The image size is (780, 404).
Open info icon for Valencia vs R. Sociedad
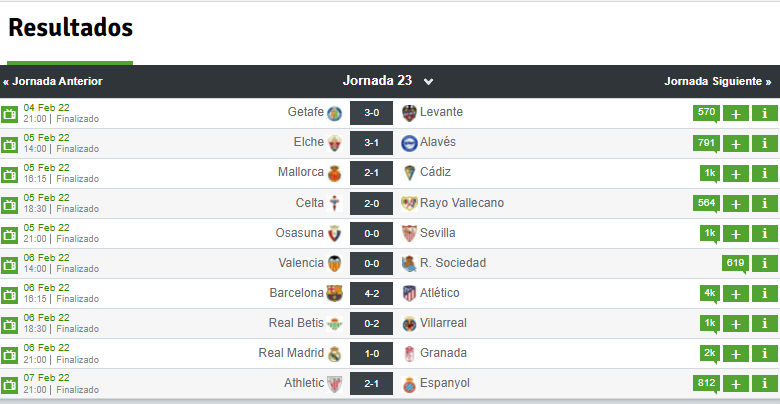(x=765, y=263)
